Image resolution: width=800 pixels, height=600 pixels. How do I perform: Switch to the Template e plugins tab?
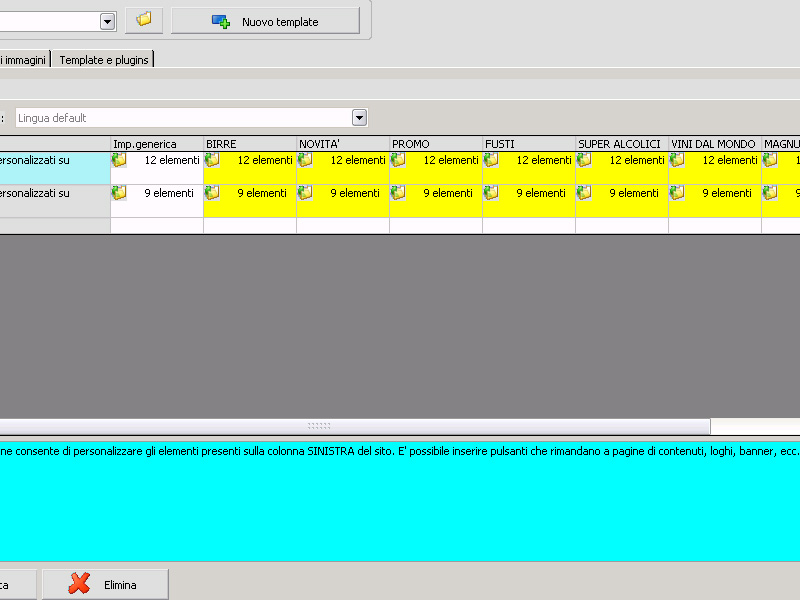click(x=104, y=60)
